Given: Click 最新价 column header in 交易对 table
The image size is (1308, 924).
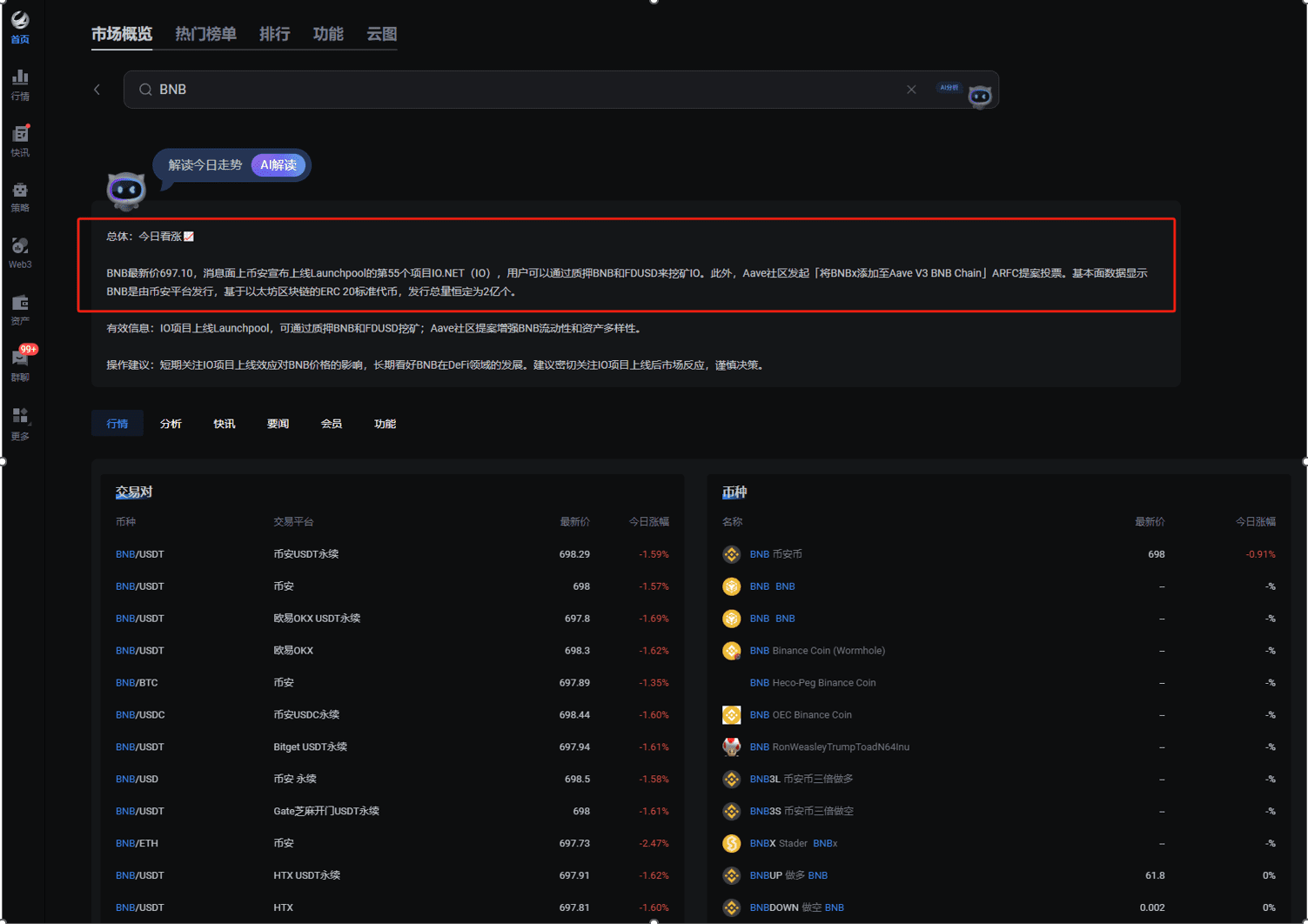Looking at the screenshot, I should (x=575, y=522).
